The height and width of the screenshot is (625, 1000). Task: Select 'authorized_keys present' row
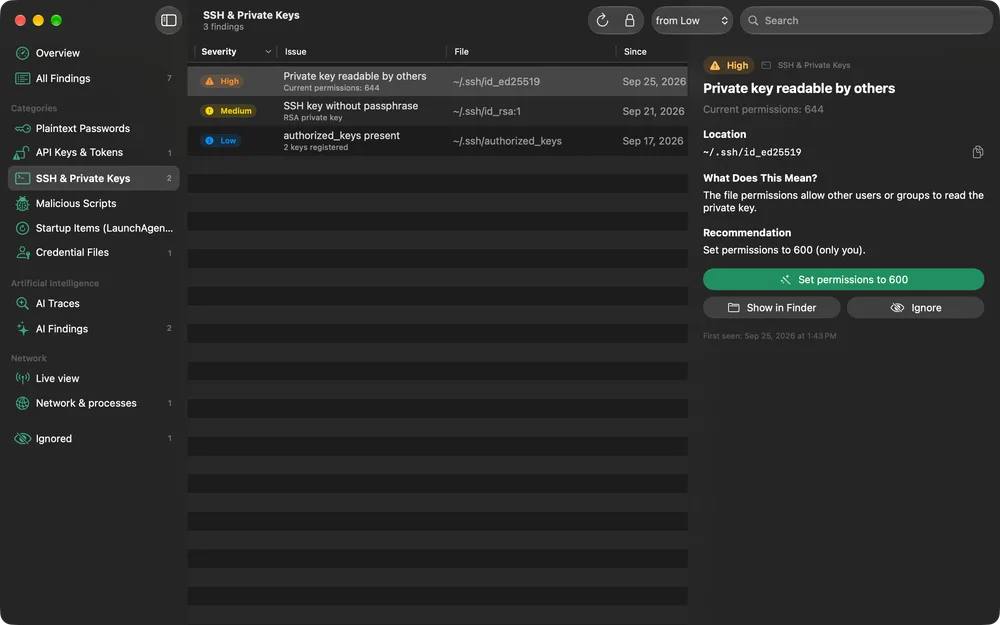(x=438, y=141)
